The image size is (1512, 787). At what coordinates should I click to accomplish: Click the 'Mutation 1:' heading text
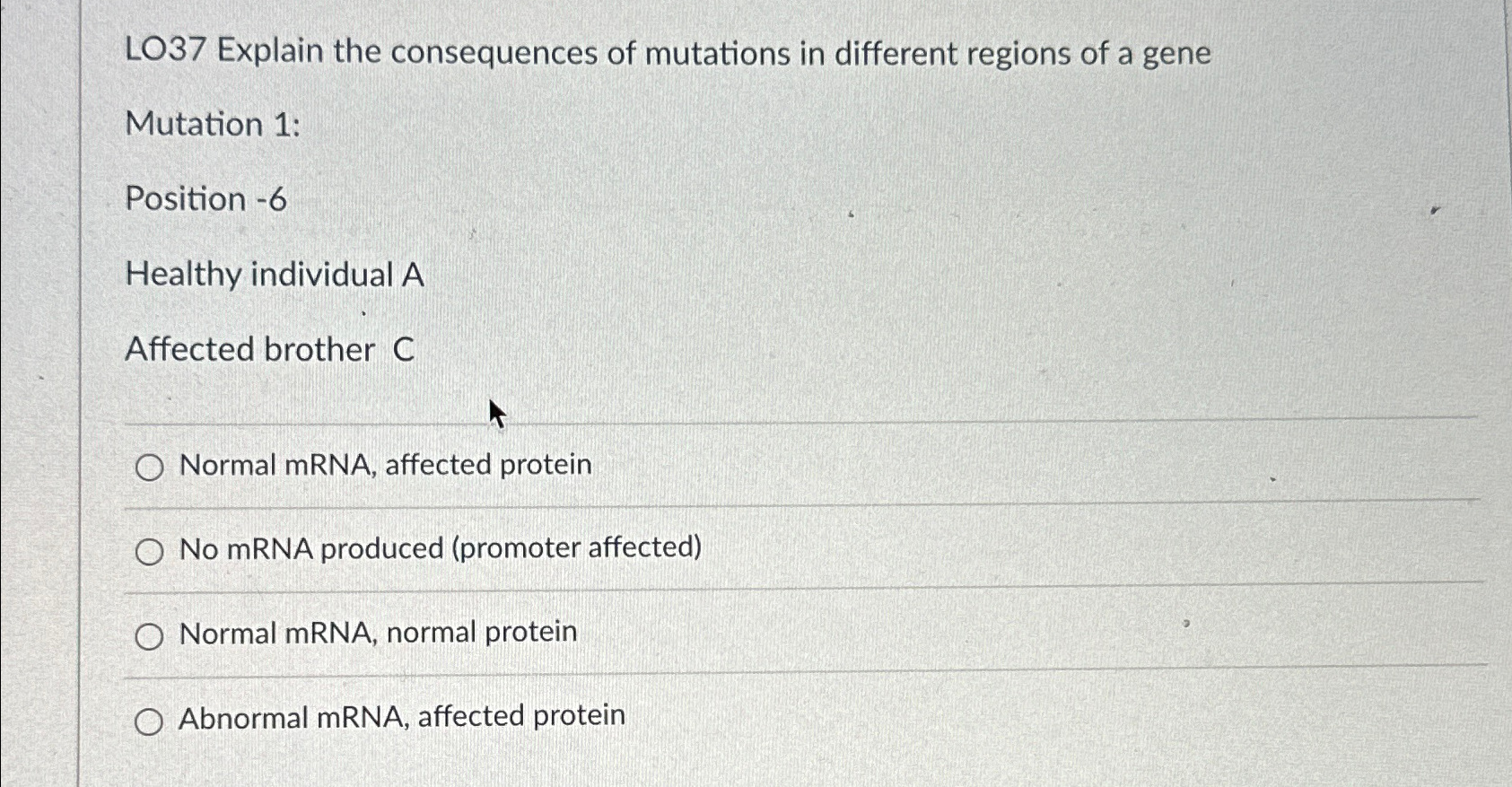[214, 125]
